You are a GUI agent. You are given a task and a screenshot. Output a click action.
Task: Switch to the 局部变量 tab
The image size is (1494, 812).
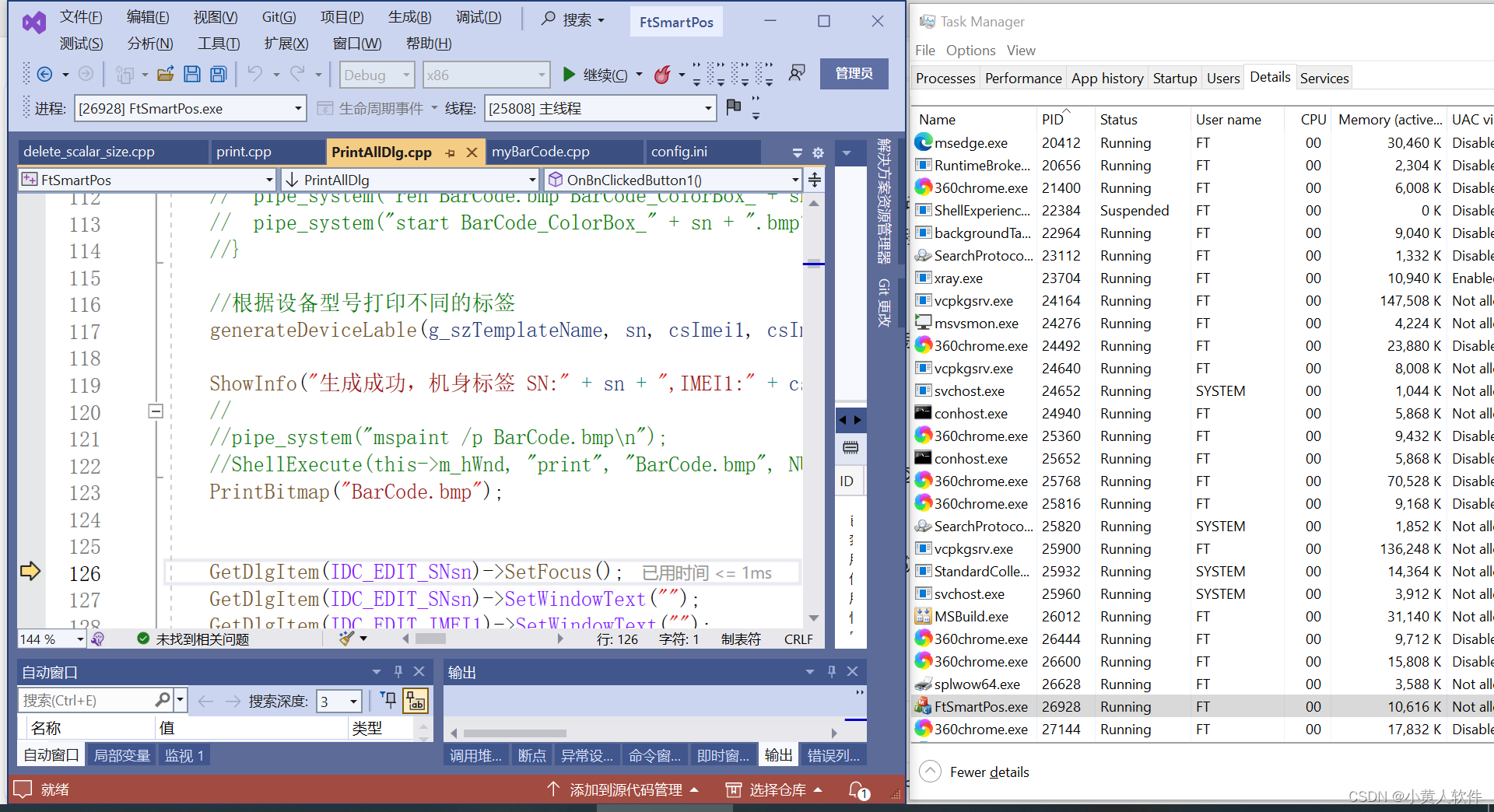coord(122,755)
